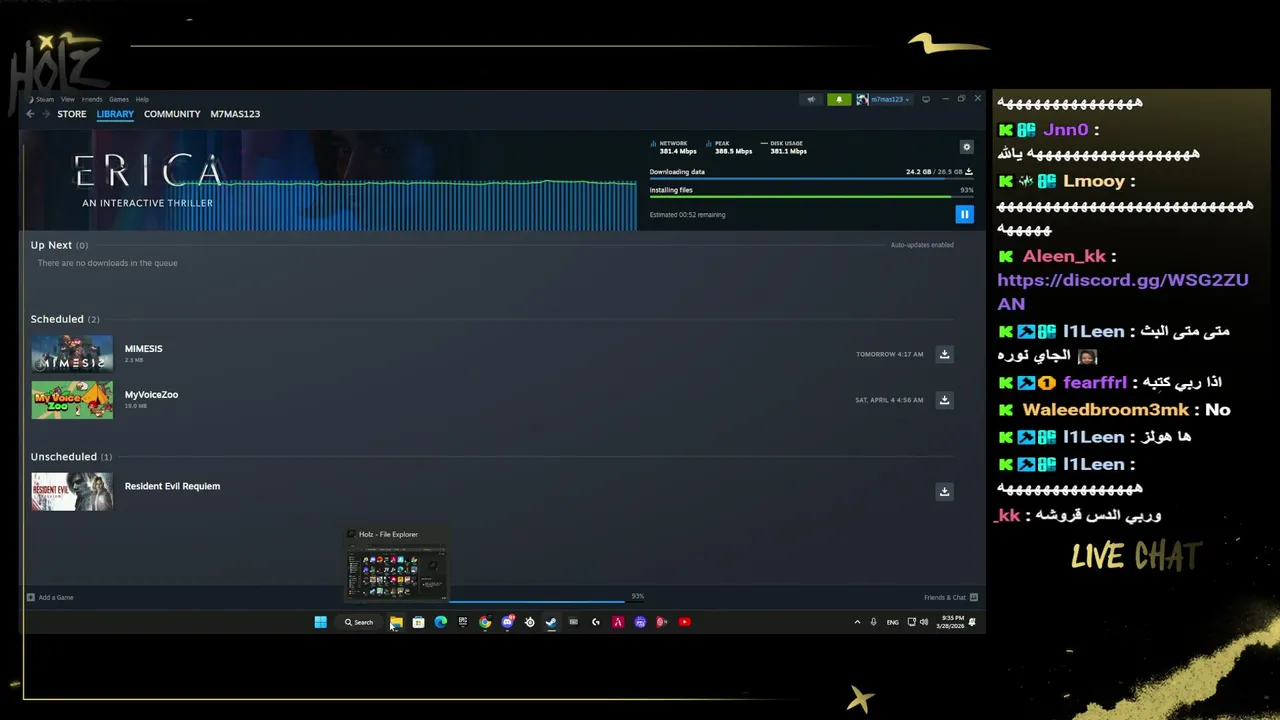Screen dimensions: 1280x720
Task: Open the Games menu
Action: coord(119,99)
